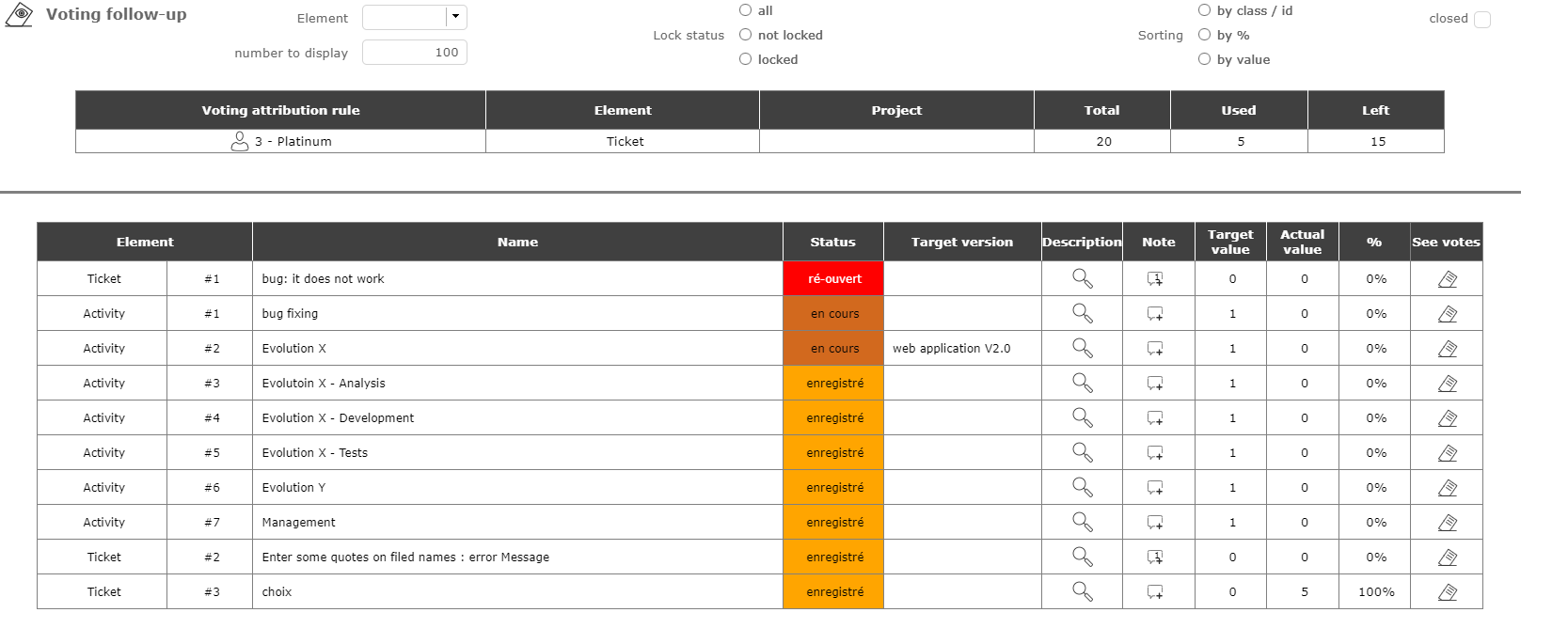1568x644 pixels.
Task: Click note icon for 'bug: it does not work'
Action: 1155,279
